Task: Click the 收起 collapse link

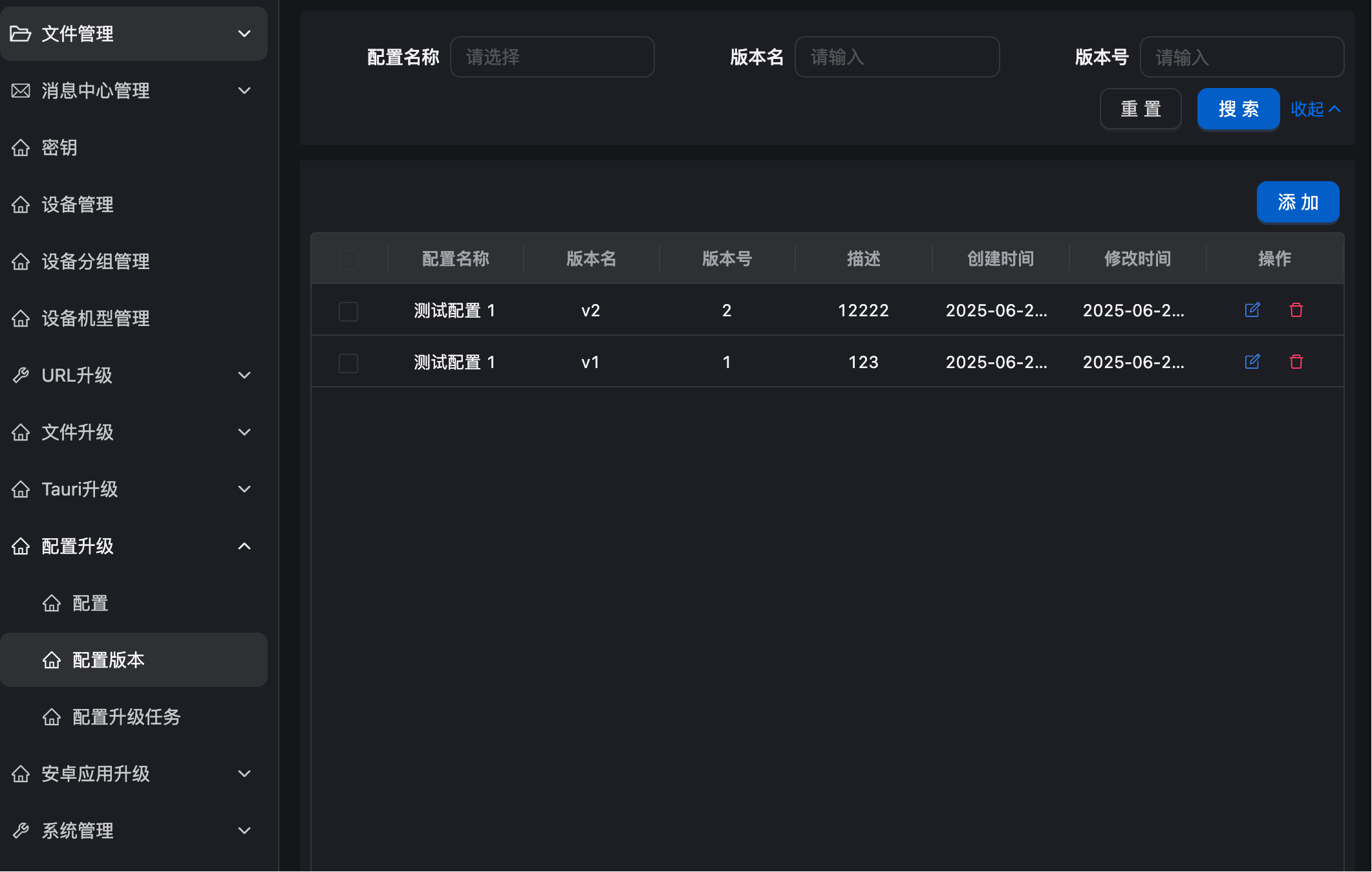Action: click(1316, 109)
